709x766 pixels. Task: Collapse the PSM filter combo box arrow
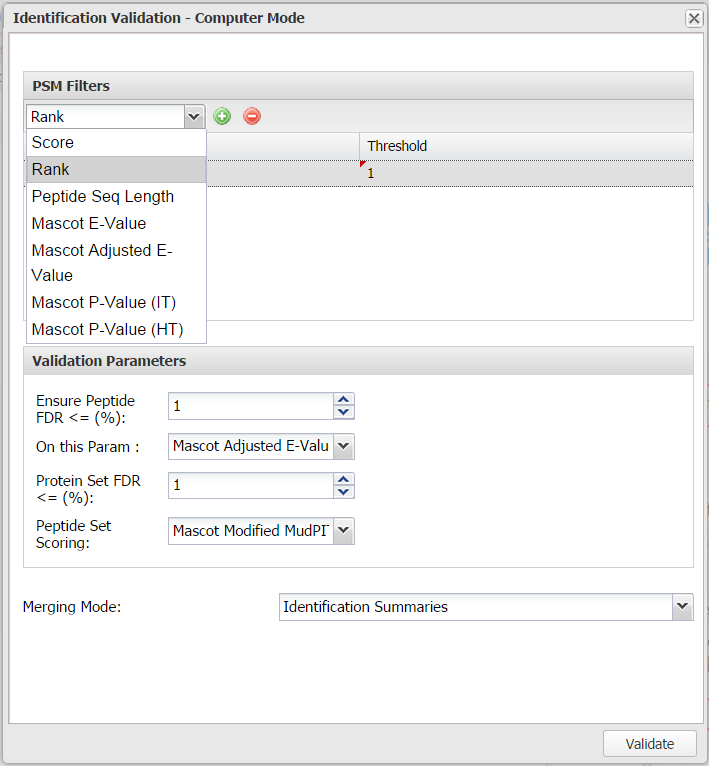click(x=194, y=117)
